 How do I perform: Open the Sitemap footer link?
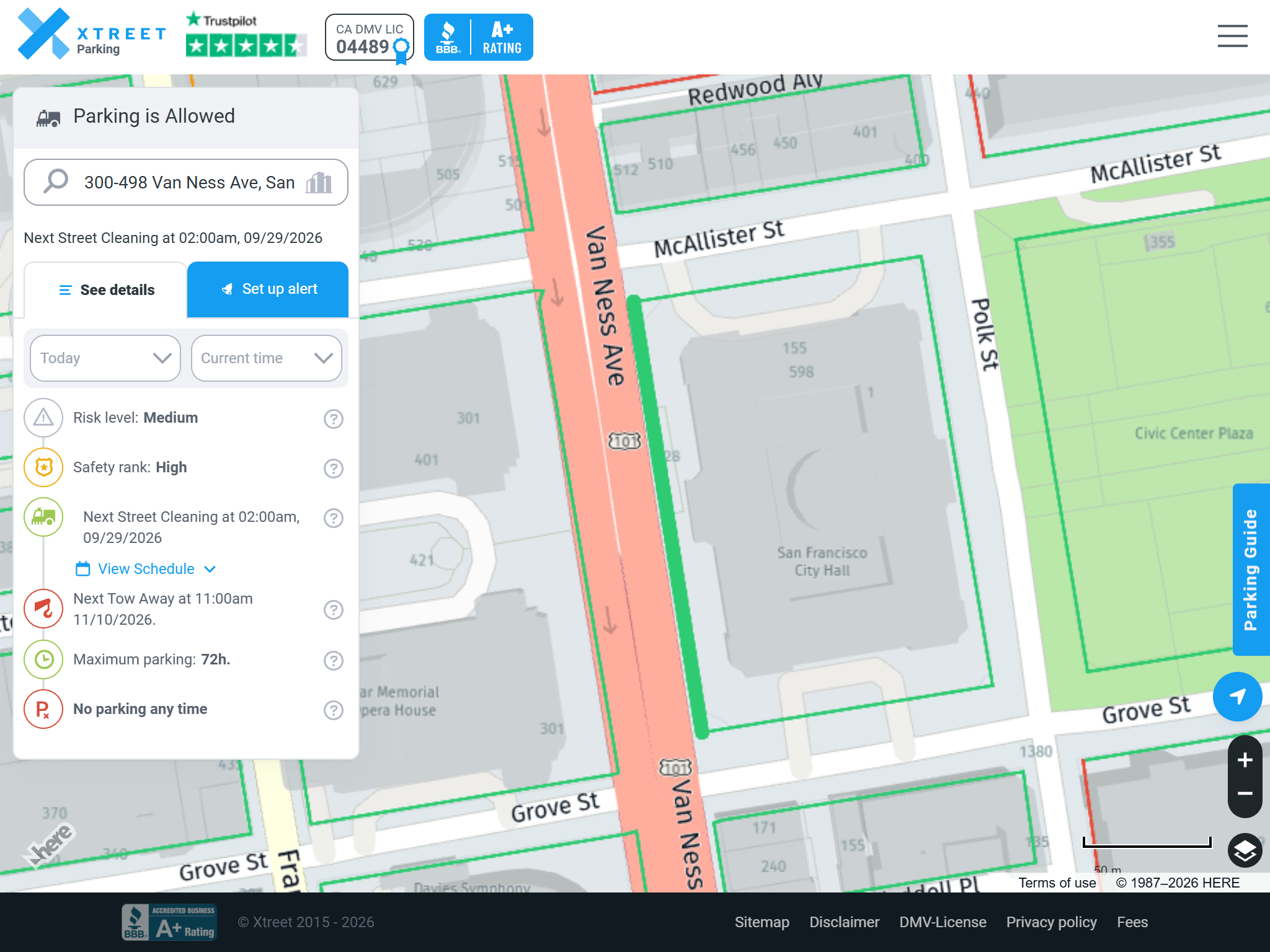[x=762, y=922]
